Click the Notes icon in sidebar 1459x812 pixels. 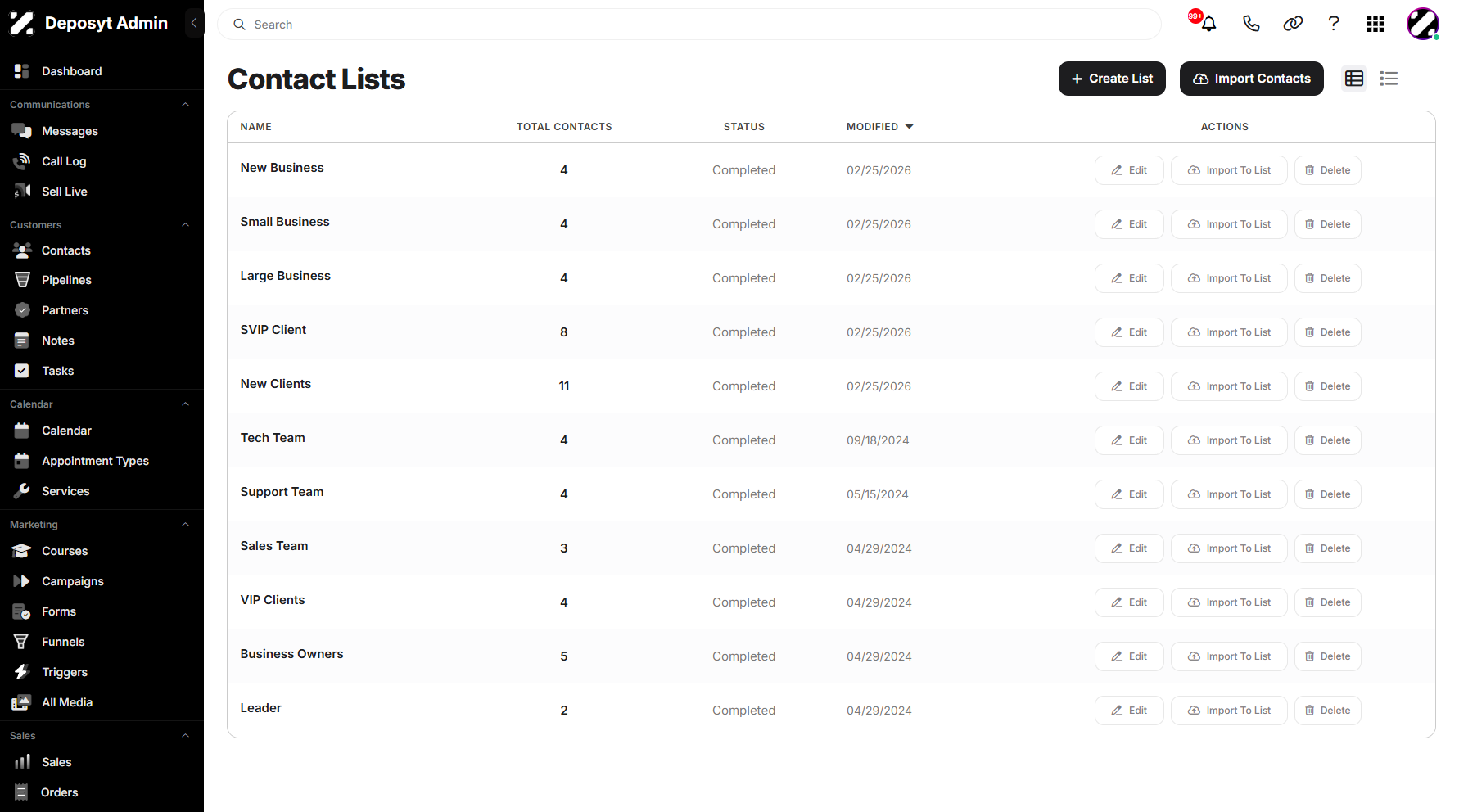click(x=22, y=341)
